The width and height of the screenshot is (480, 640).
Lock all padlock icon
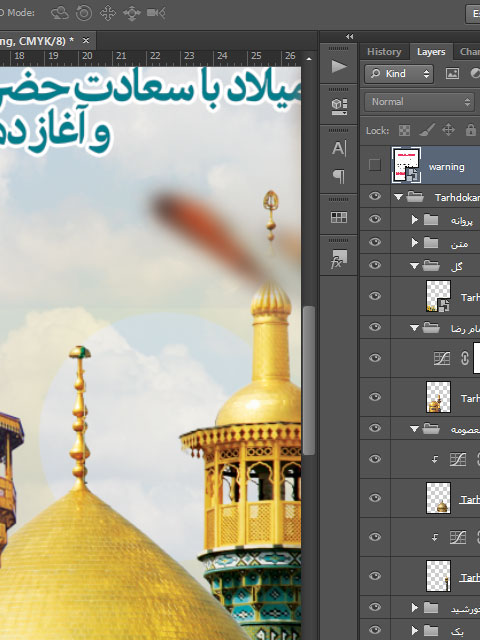pos(471,130)
